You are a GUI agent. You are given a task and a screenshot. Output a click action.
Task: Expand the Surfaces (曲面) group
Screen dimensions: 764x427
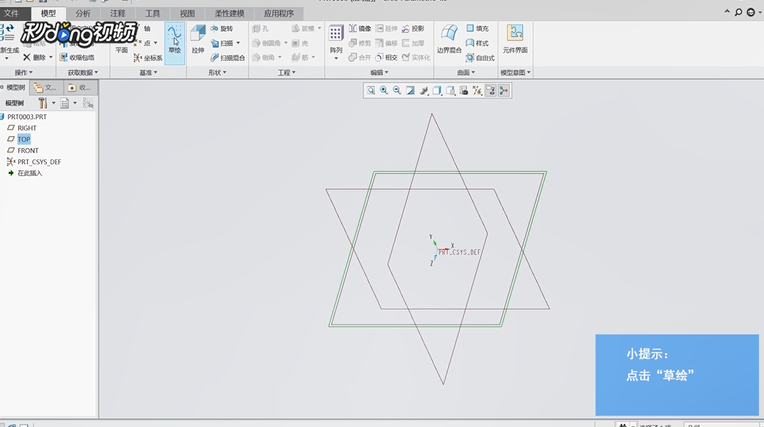tap(466, 73)
